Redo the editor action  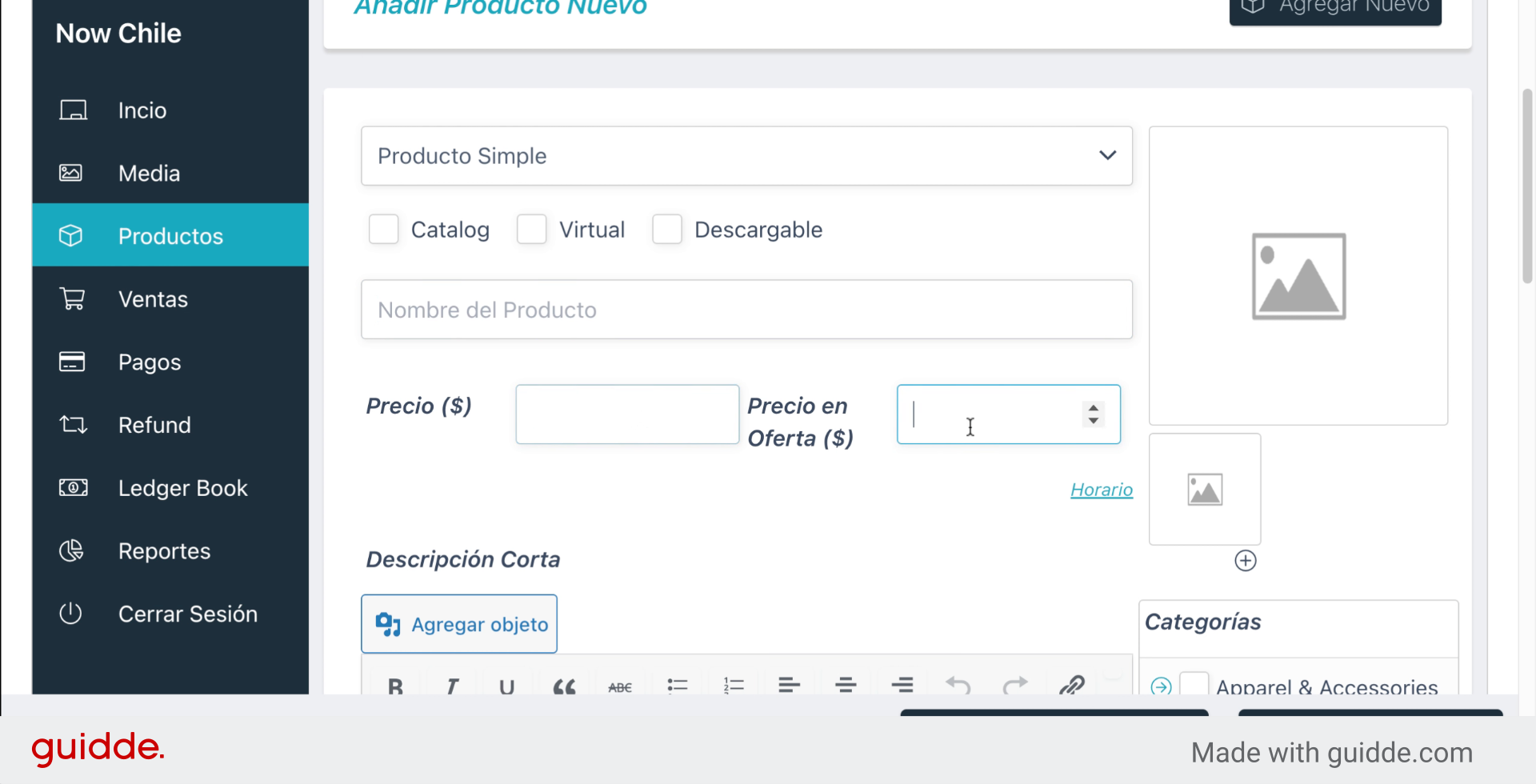point(1015,686)
